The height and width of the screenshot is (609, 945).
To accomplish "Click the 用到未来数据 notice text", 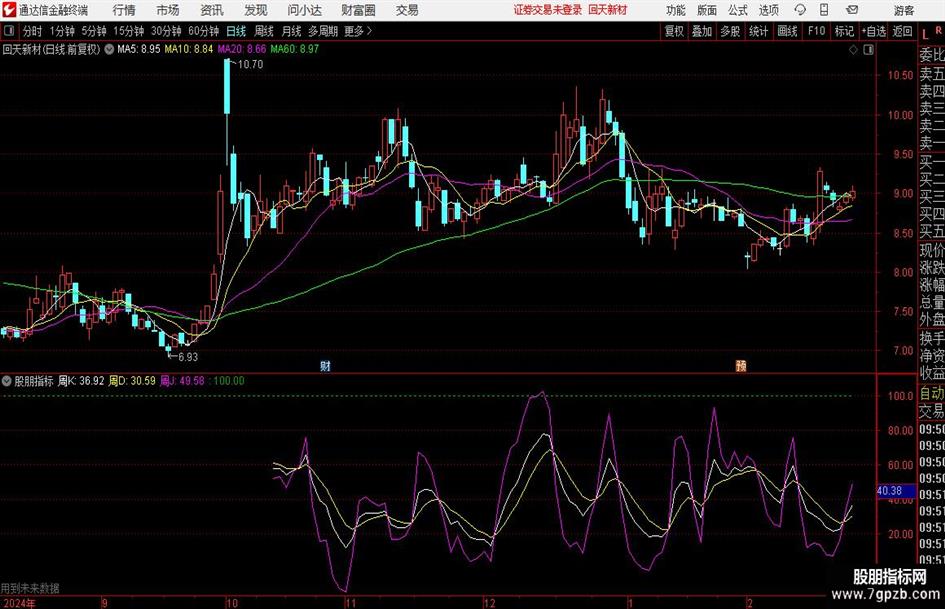I will 30,588.
